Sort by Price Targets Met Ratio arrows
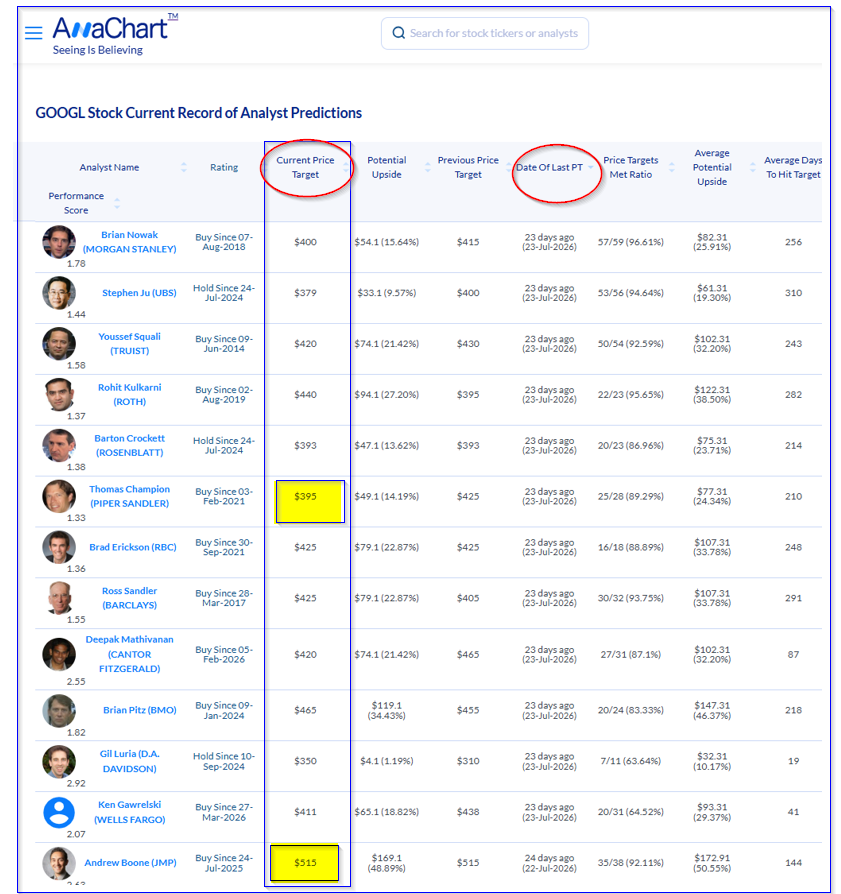Image resolution: width=841 pixels, height=894 pixels. (672, 167)
